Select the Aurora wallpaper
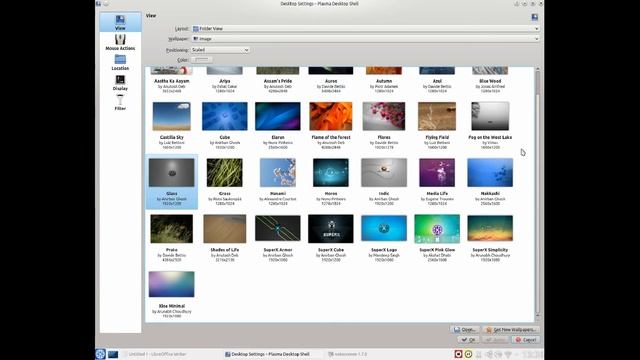This screenshot has width=640, height=360. [331, 80]
